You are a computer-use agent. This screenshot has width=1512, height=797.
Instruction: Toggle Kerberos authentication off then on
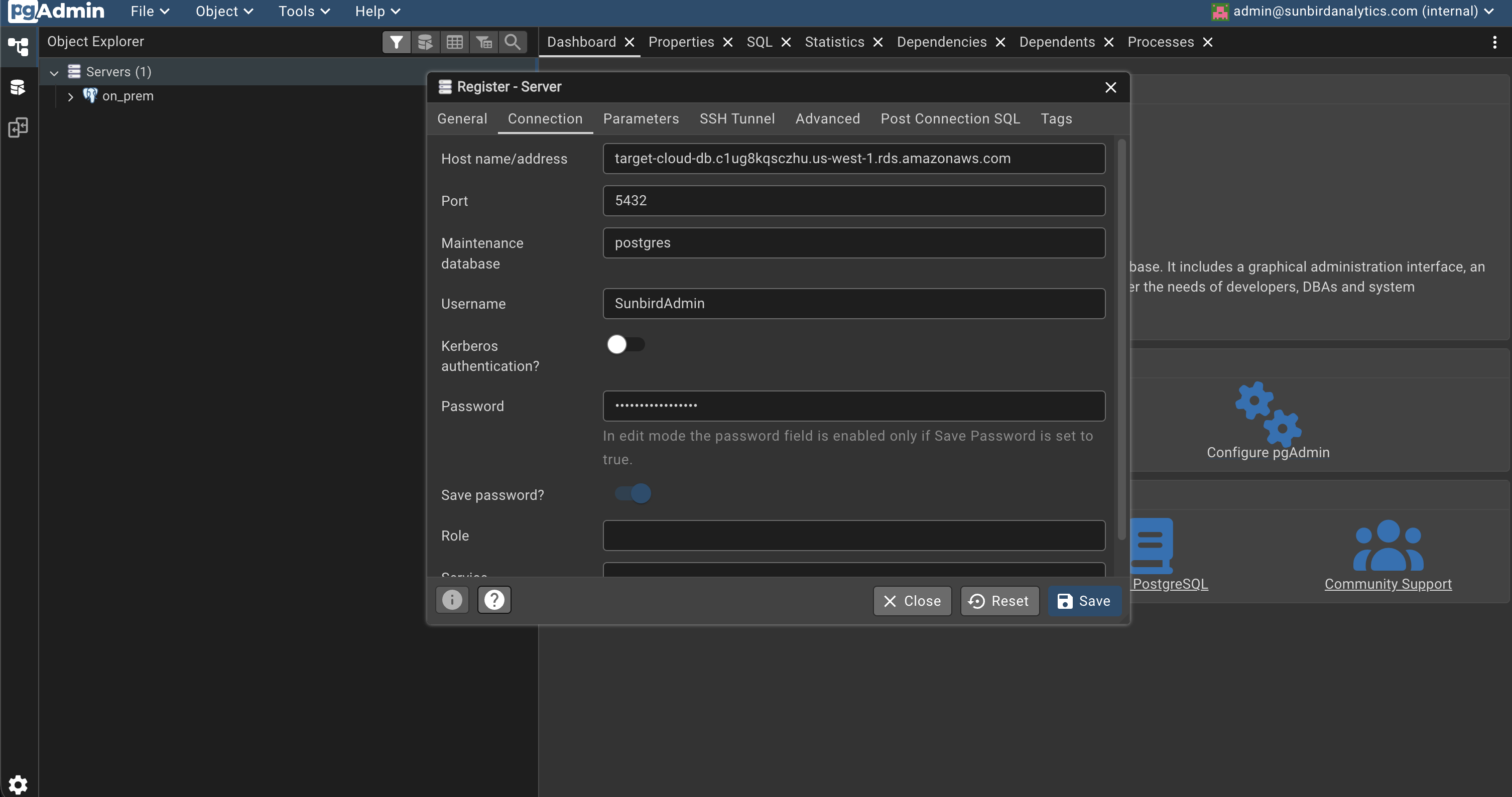tap(625, 344)
